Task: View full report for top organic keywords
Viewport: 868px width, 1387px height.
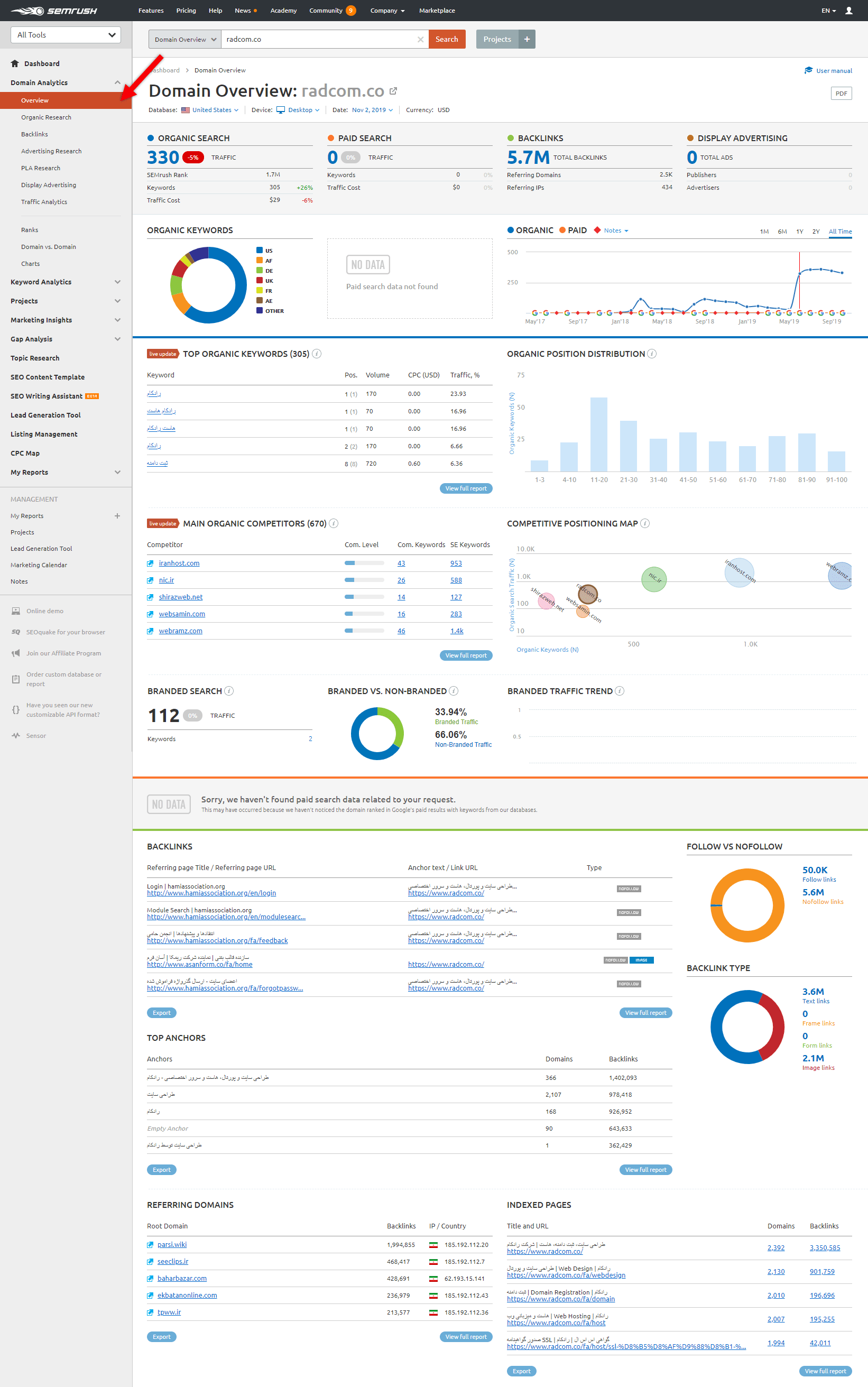Action: click(466, 488)
